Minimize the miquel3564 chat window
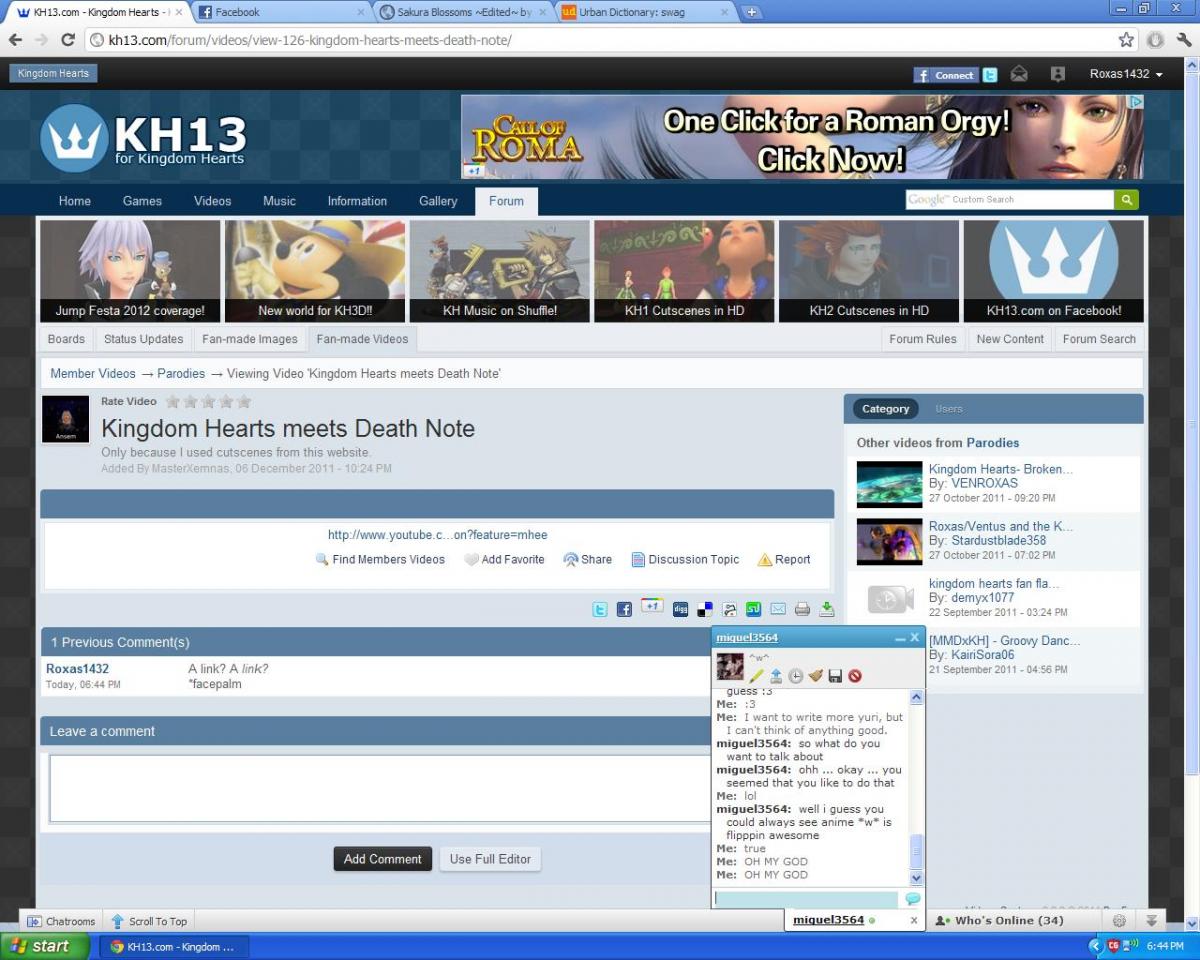This screenshot has width=1200, height=960. click(x=899, y=638)
